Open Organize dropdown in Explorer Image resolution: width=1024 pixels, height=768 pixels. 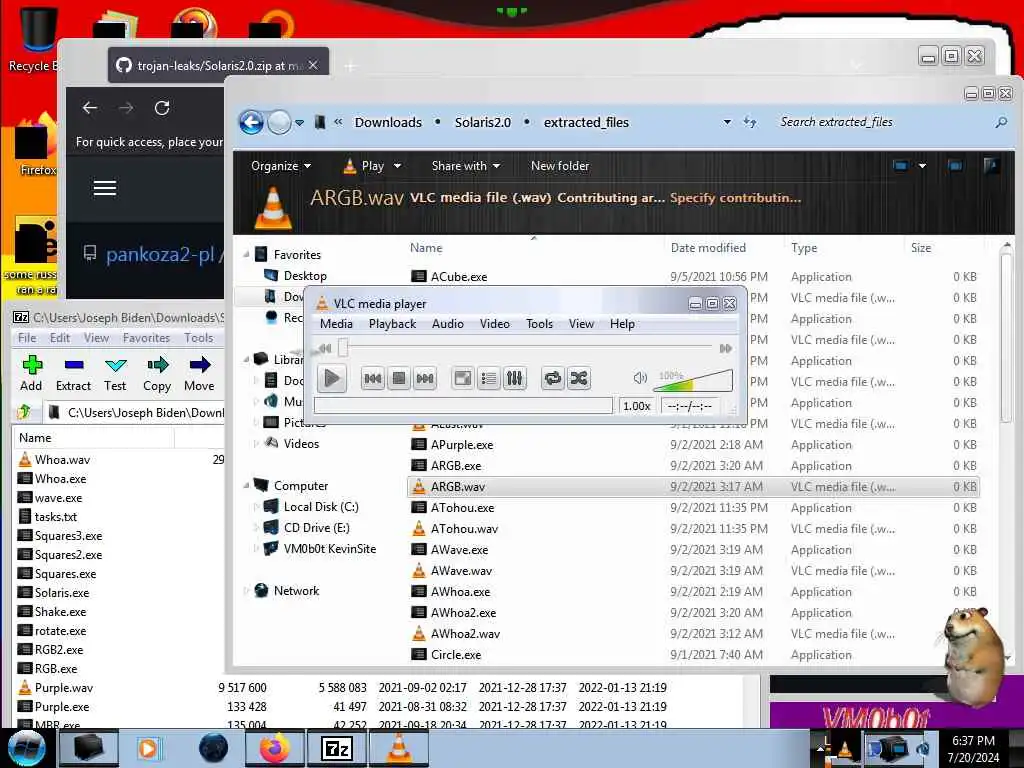click(x=281, y=166)
